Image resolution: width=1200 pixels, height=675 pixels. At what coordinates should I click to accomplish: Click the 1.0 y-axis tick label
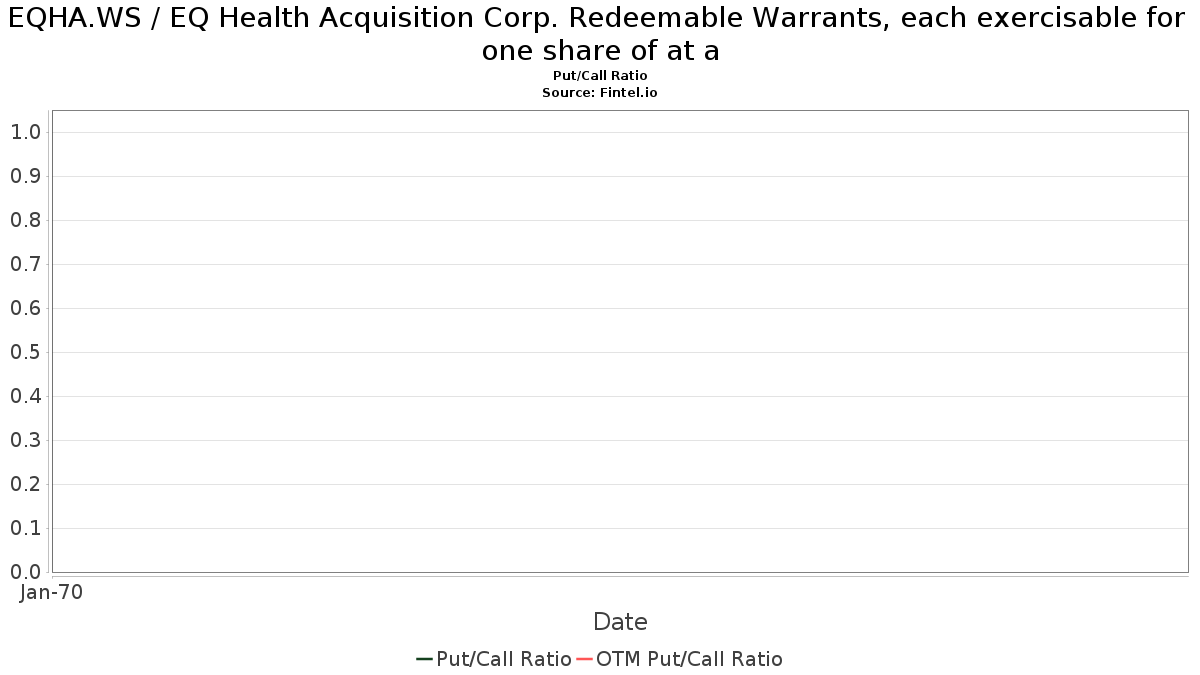tap(25, 132)
